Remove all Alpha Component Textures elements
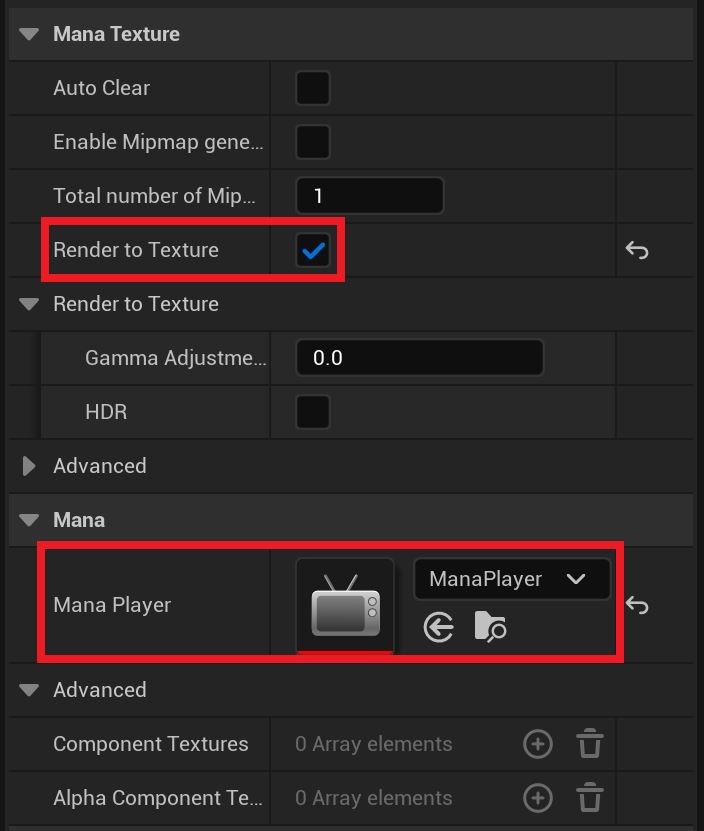 pyautogui.click(x=590, y=798)
